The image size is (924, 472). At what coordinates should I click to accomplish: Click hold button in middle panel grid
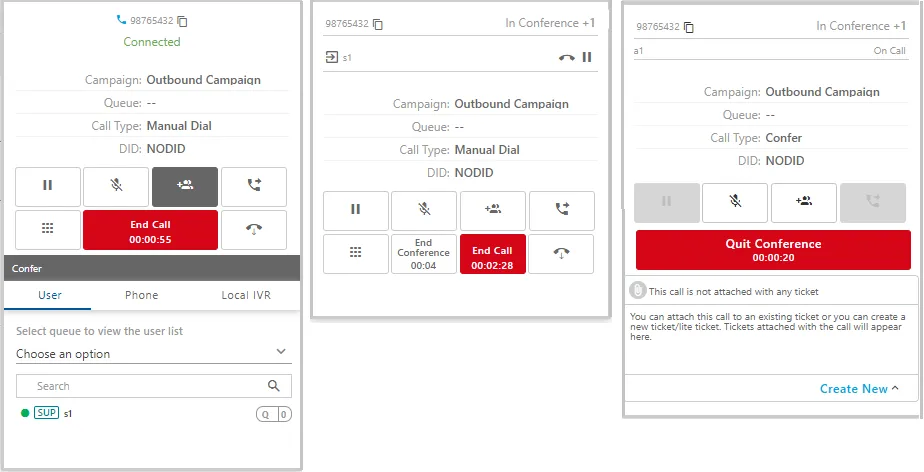click(356, 210)
